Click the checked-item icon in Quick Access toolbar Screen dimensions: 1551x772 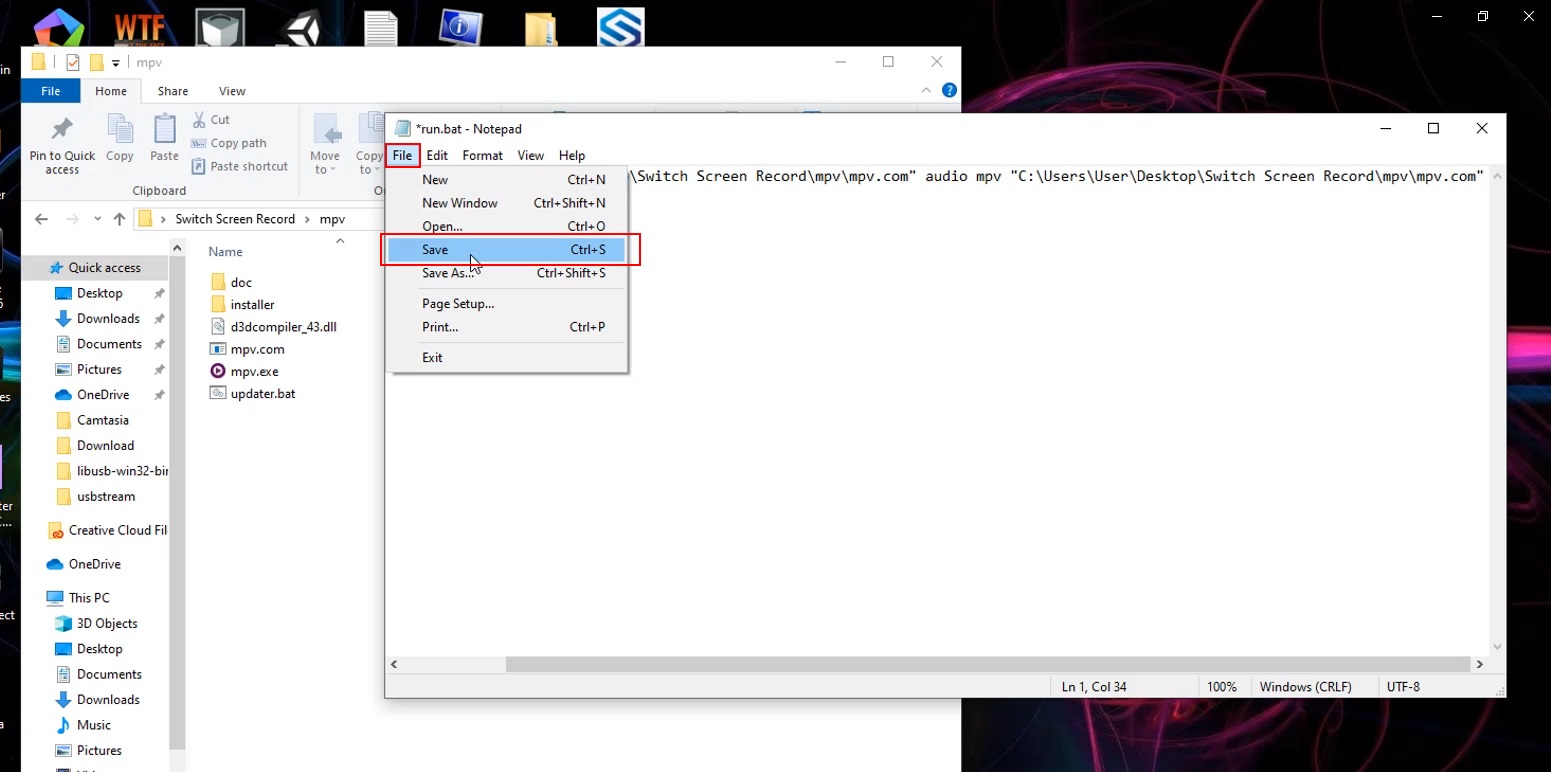tap(72, 61)
